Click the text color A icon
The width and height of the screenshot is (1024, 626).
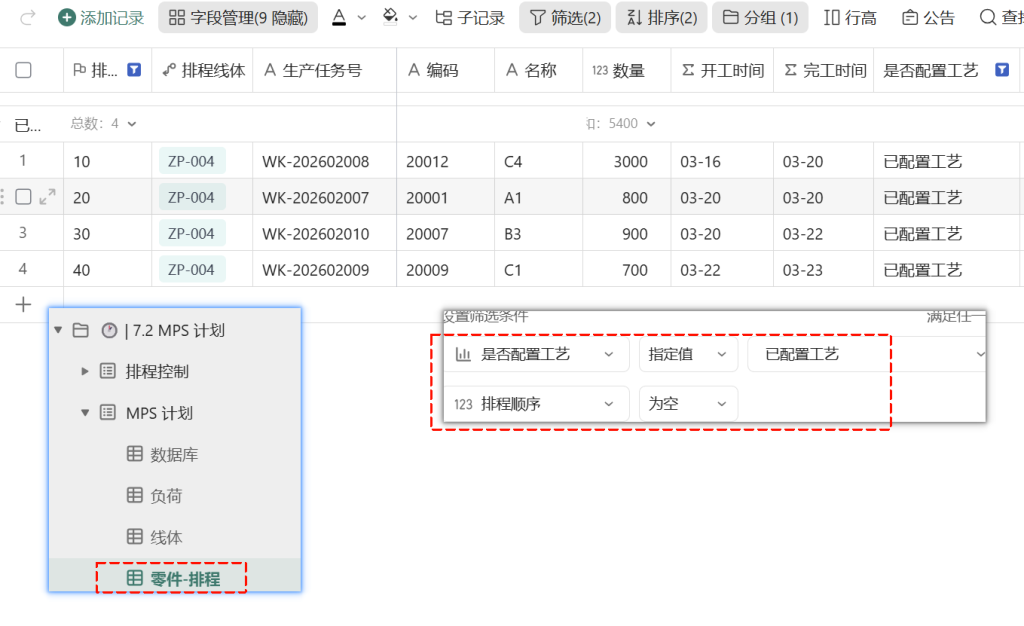coord(339,18)
